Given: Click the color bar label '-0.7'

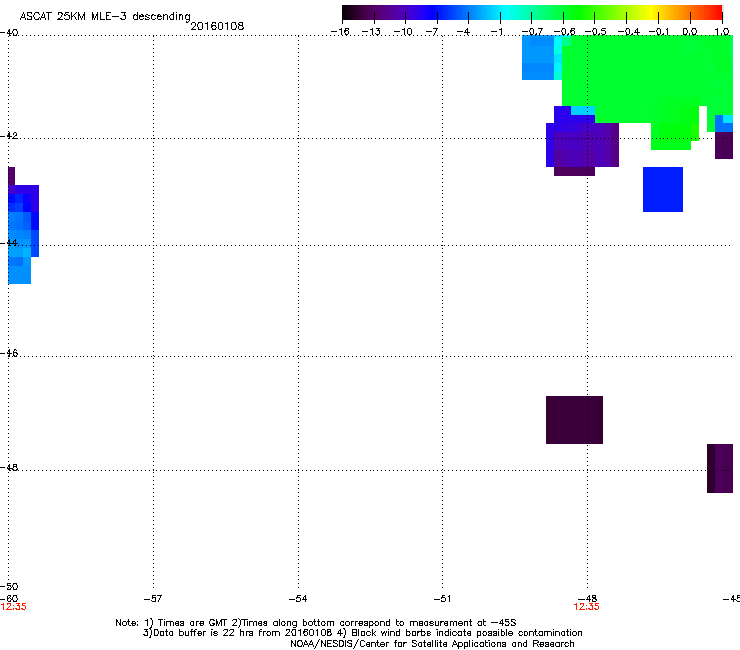Looking at the screenshot, I should point(532,32).
